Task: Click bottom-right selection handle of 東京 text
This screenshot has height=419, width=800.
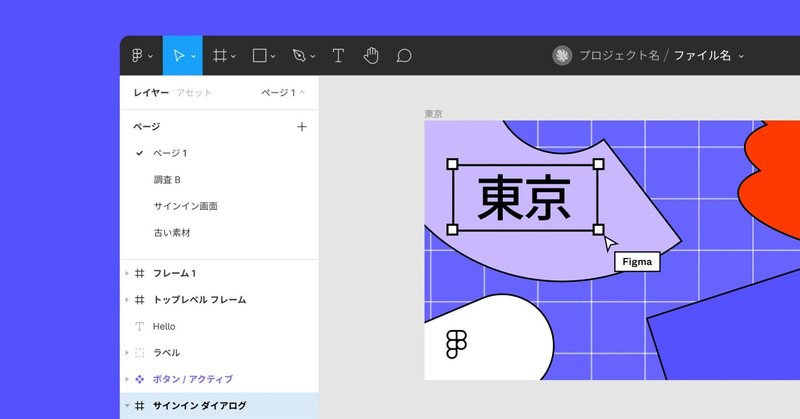Action: click(598, 230)
